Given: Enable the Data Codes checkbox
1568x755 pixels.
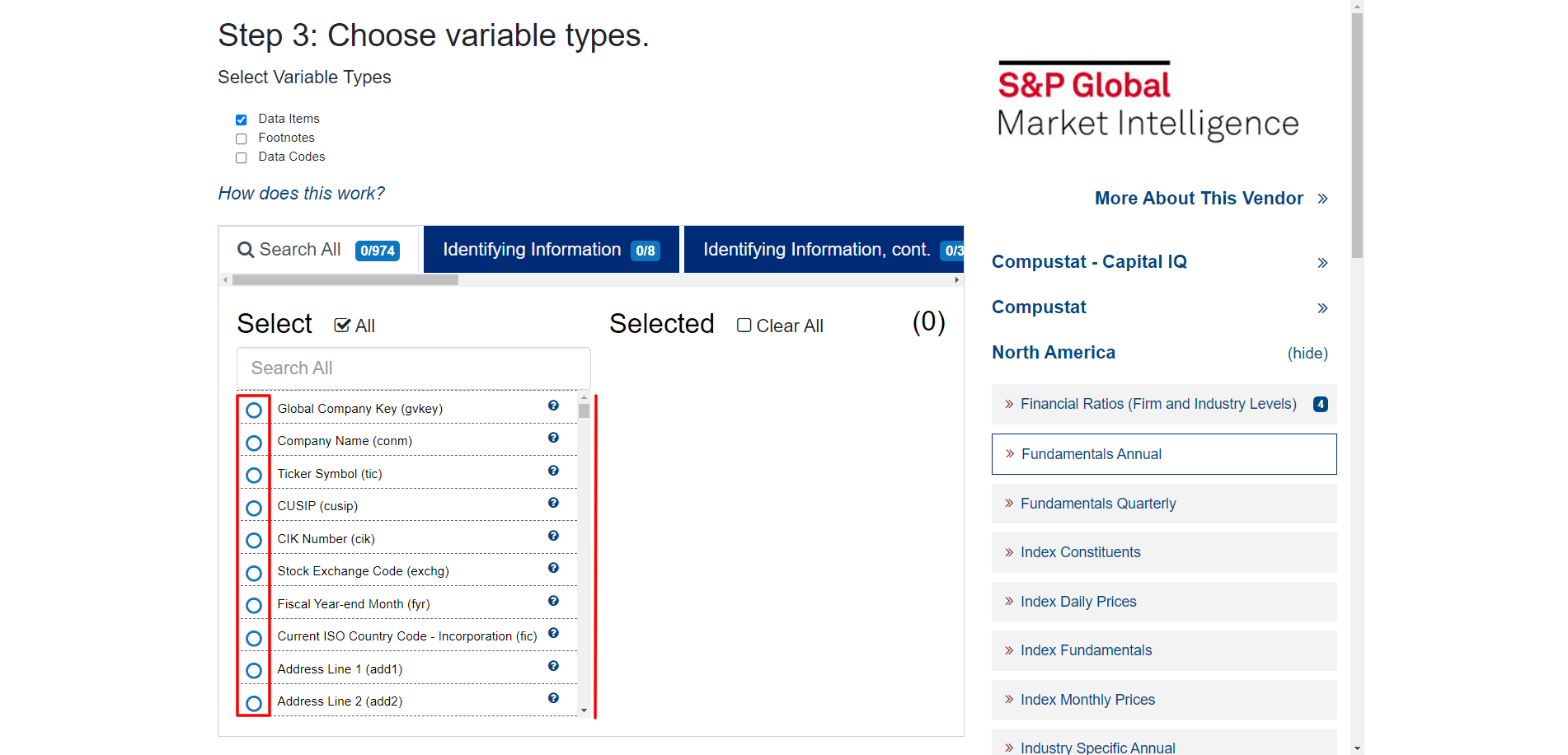Looking at the screenshot, I should (x=242, y=157).
